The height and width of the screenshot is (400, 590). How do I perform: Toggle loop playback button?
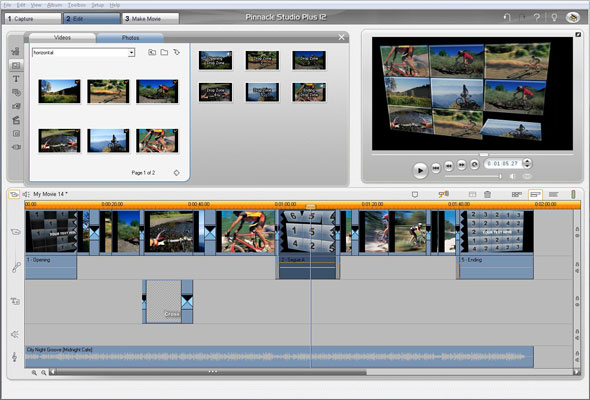point(474,164)
